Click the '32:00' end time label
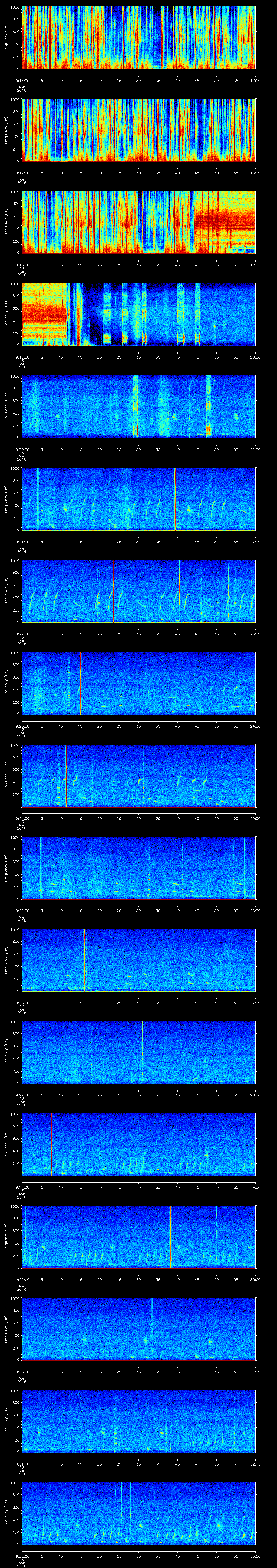Screen dimensions: 277x1568 (256, 1463)
